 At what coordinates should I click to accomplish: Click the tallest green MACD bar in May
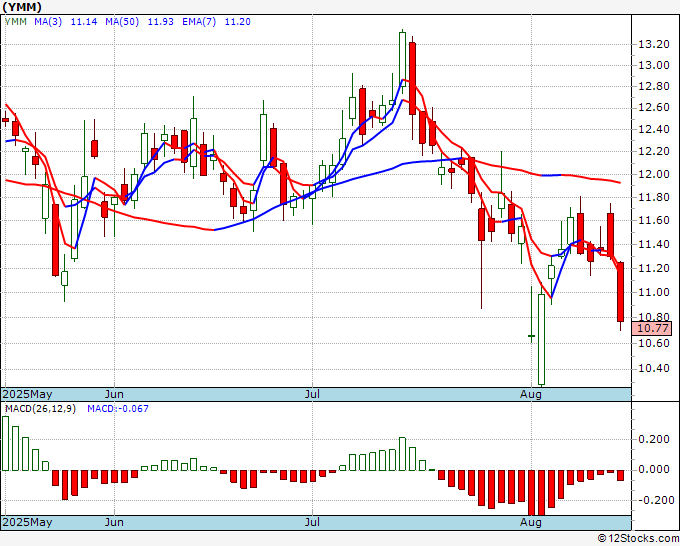click(5, 444)
